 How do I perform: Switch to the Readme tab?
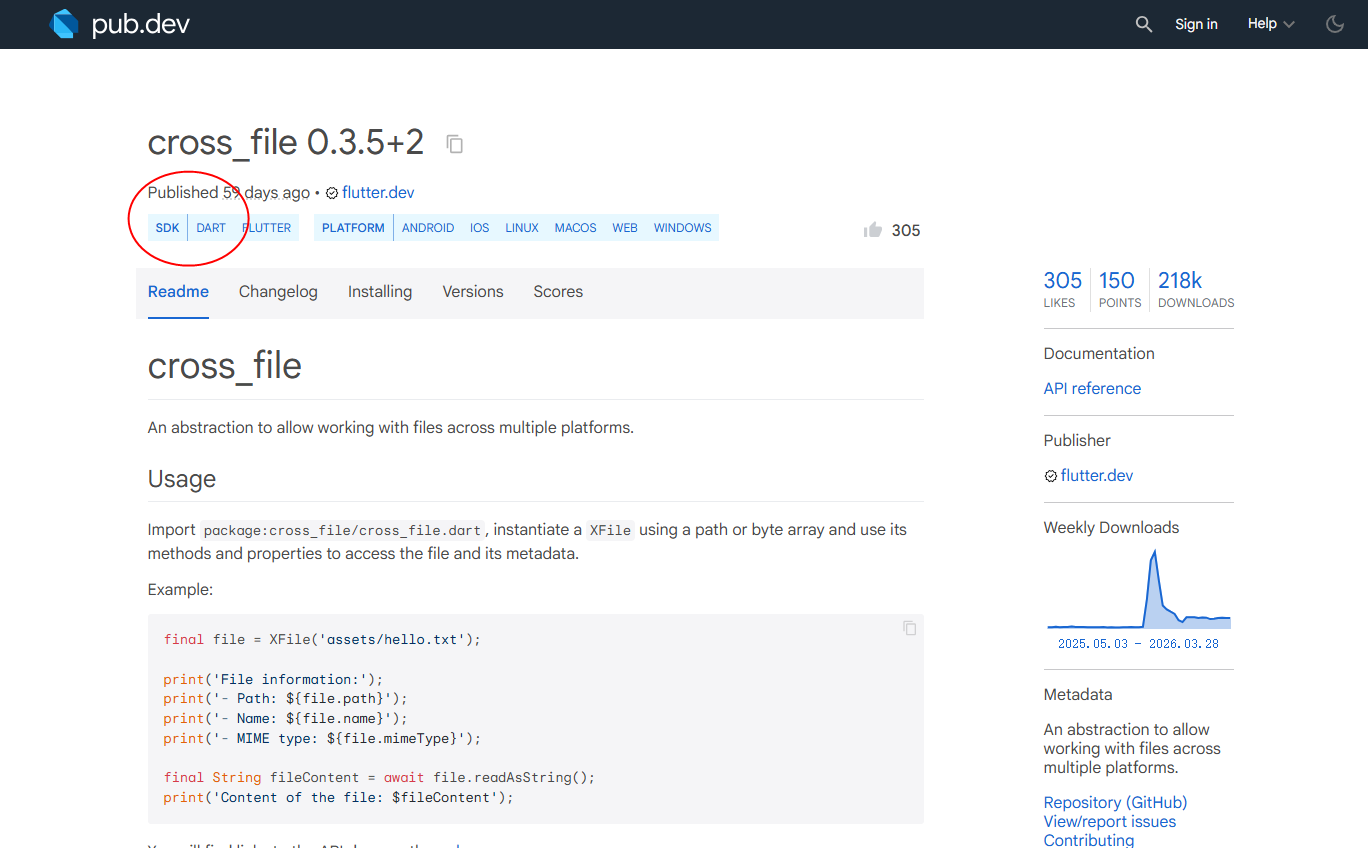tap(178, 292)
